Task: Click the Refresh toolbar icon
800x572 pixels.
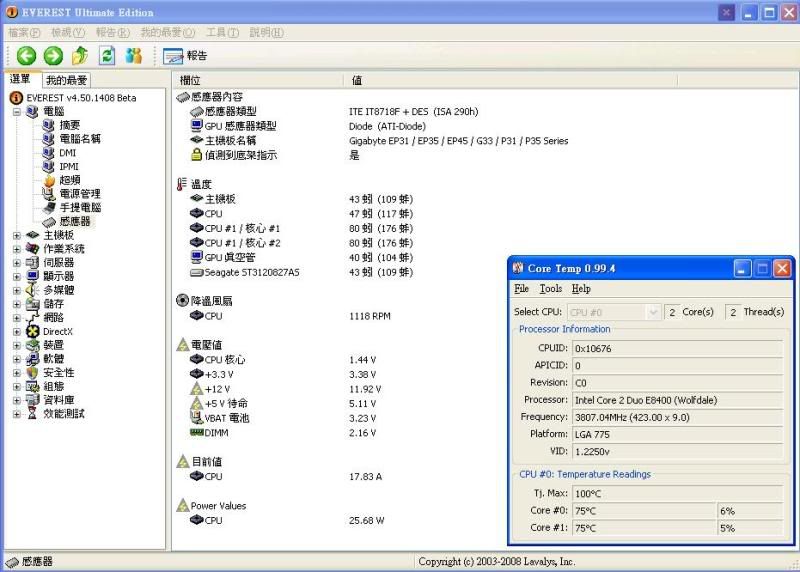Action: [x=107, y=56]
